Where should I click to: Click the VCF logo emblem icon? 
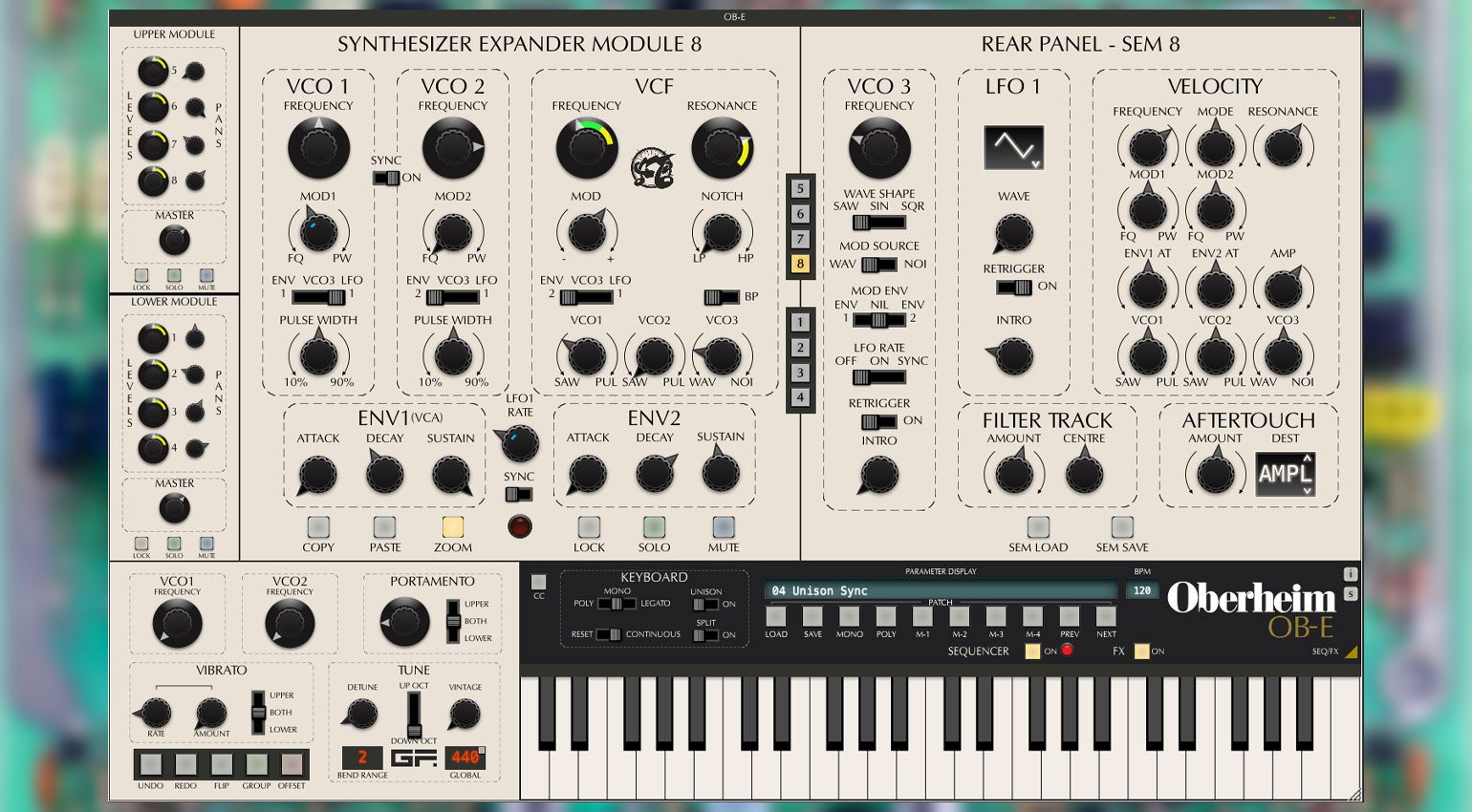pos(654,167)
